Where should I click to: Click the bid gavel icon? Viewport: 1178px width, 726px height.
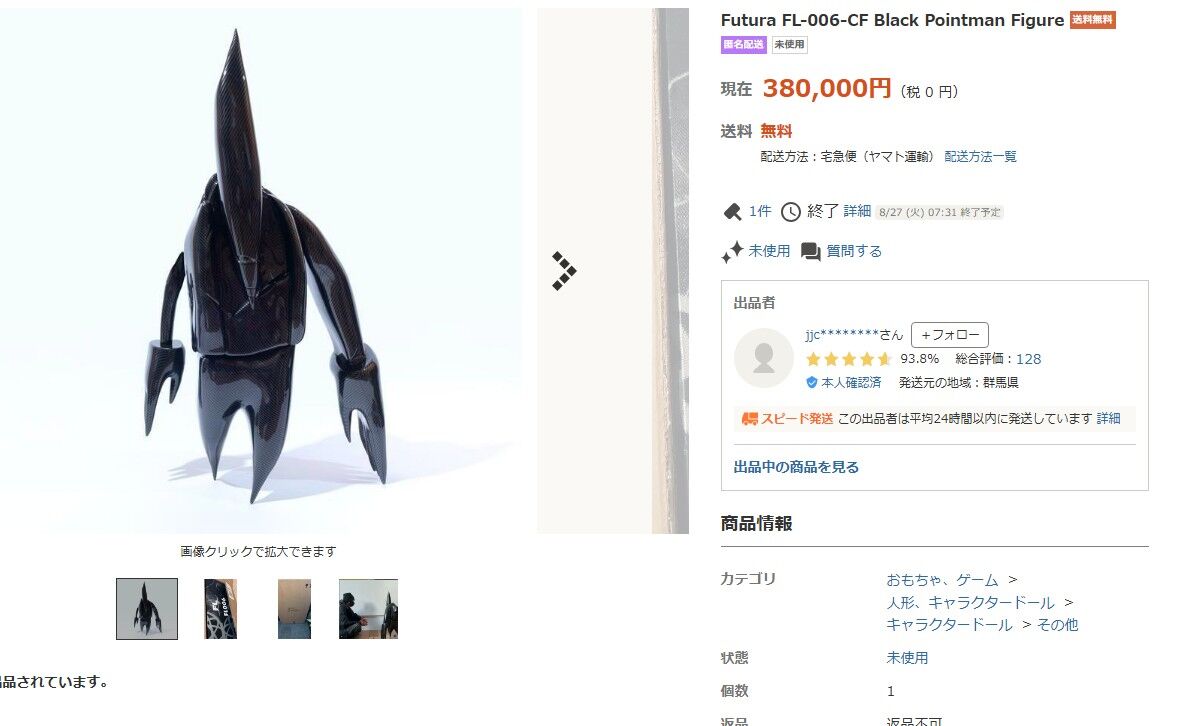(x=732, y=212)
